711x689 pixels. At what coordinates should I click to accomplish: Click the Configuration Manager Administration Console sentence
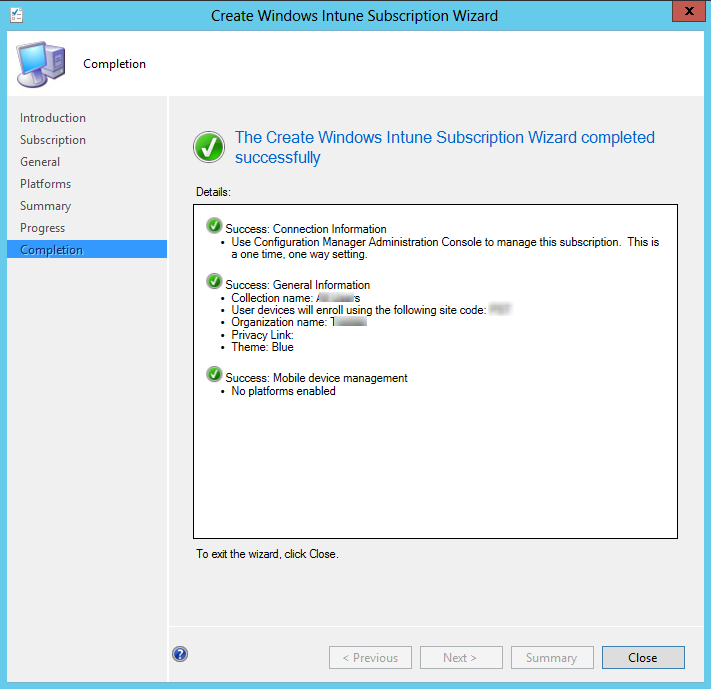tap(445, 248)
